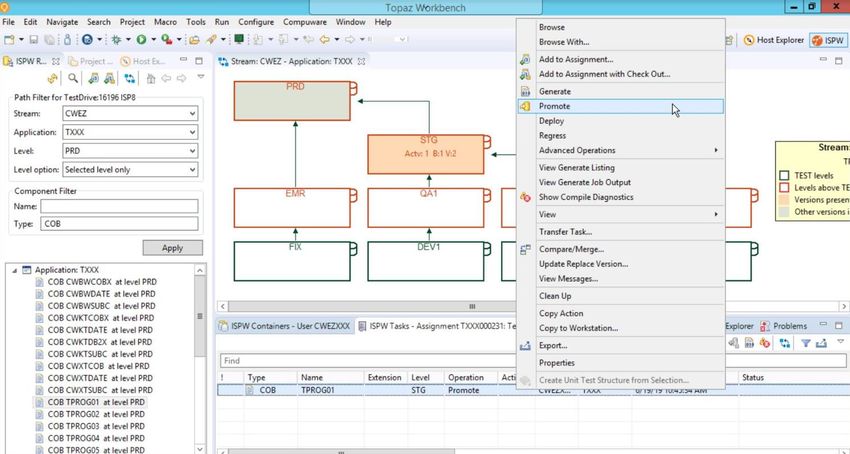
Task: Choose Generate from the context menu
Action: tap(621, 92)
